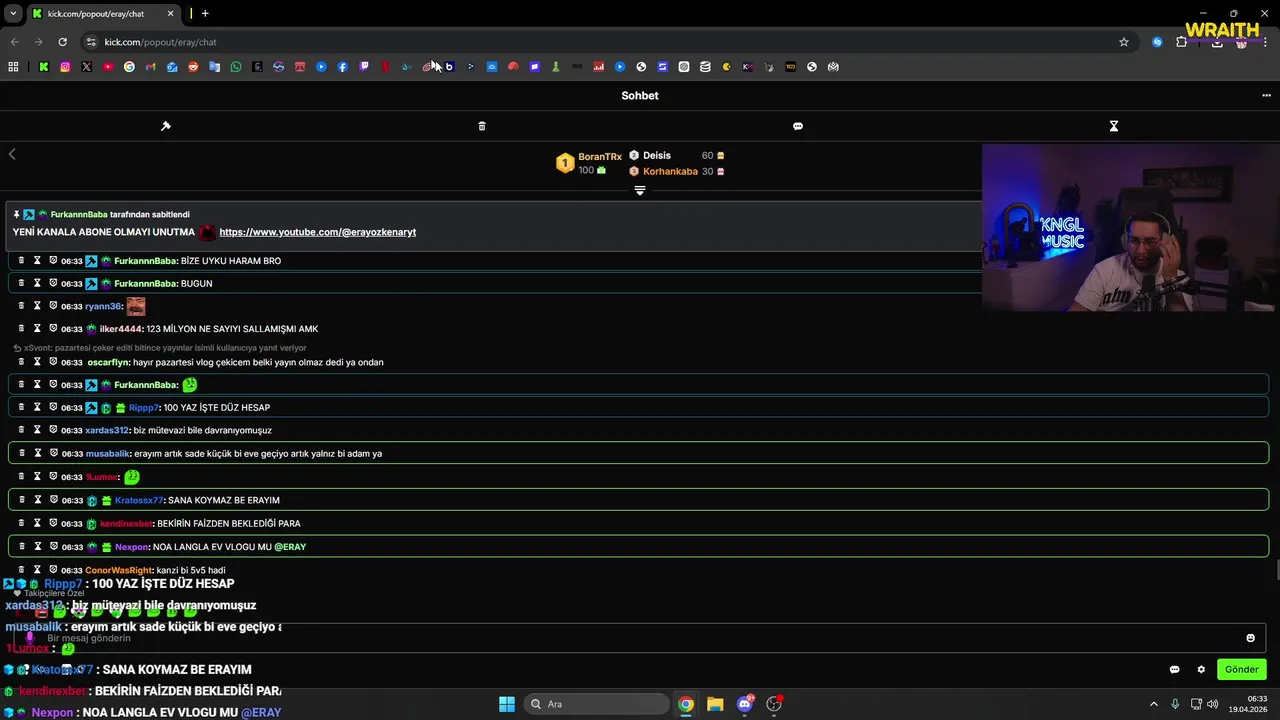Open the volume control in the system tray
The width and height of the screenshot is (1280, 720).
[x=1213, y=704]
